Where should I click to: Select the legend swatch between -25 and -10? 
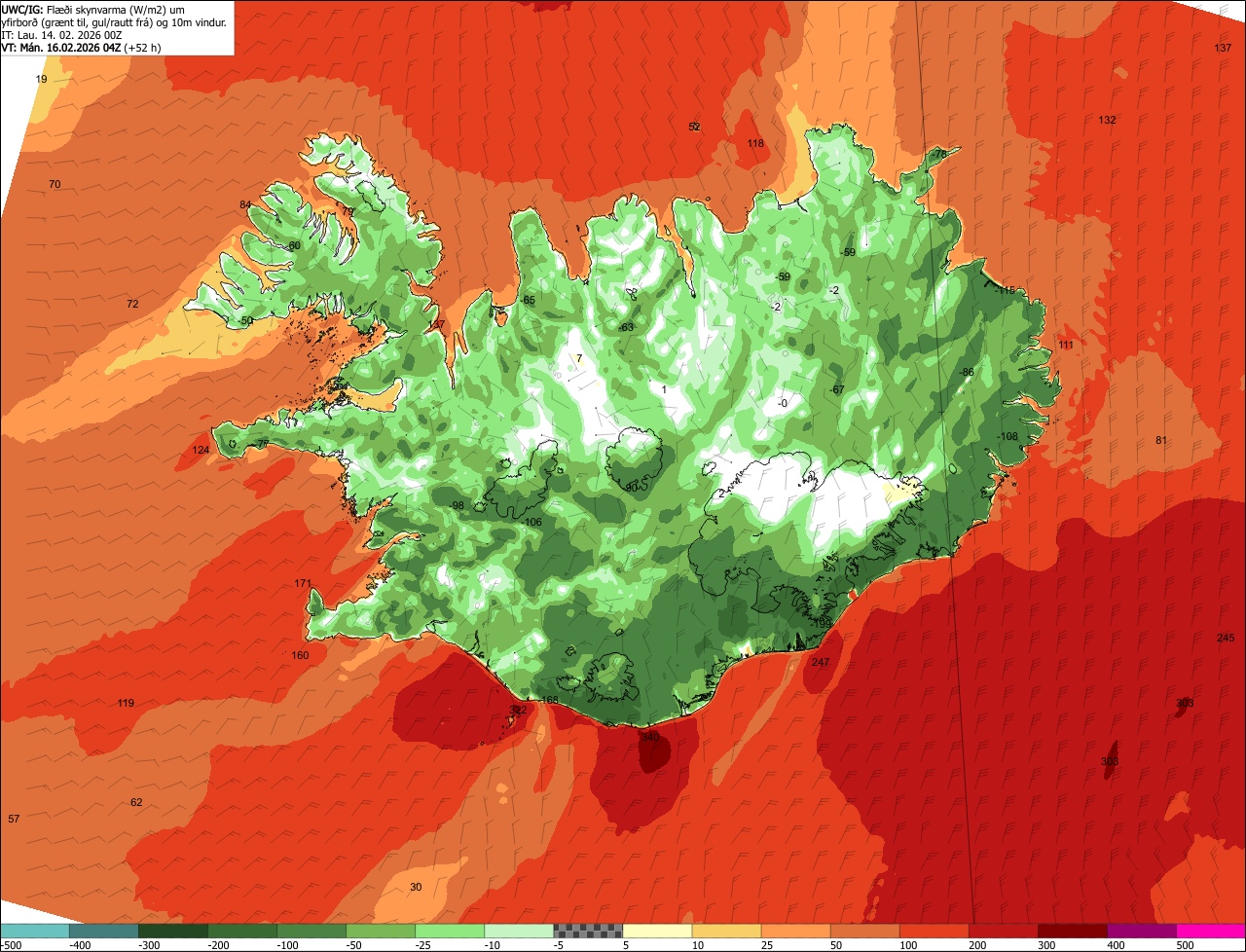450,931
